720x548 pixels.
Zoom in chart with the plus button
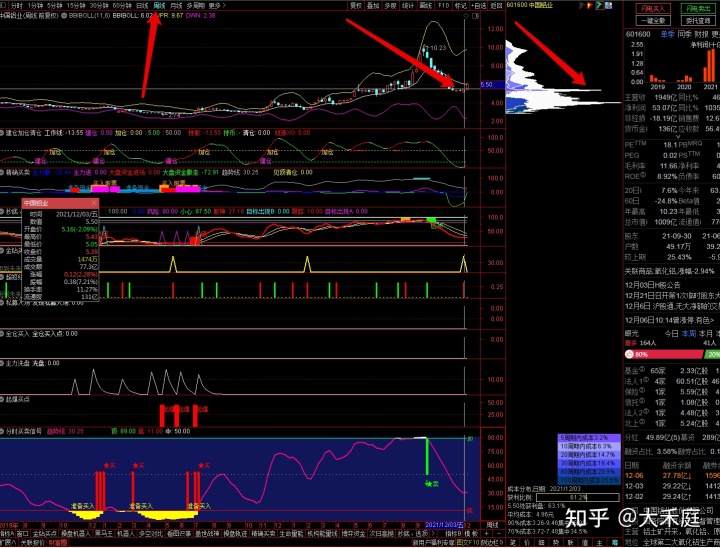(486, 533)
